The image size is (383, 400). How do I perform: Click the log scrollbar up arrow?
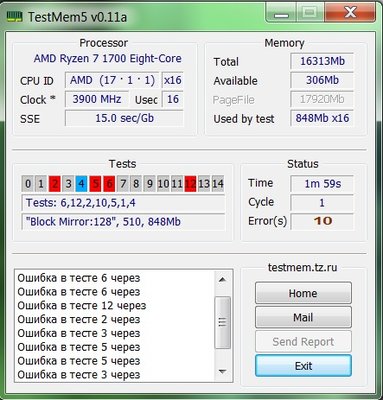[x=222, y=280]
